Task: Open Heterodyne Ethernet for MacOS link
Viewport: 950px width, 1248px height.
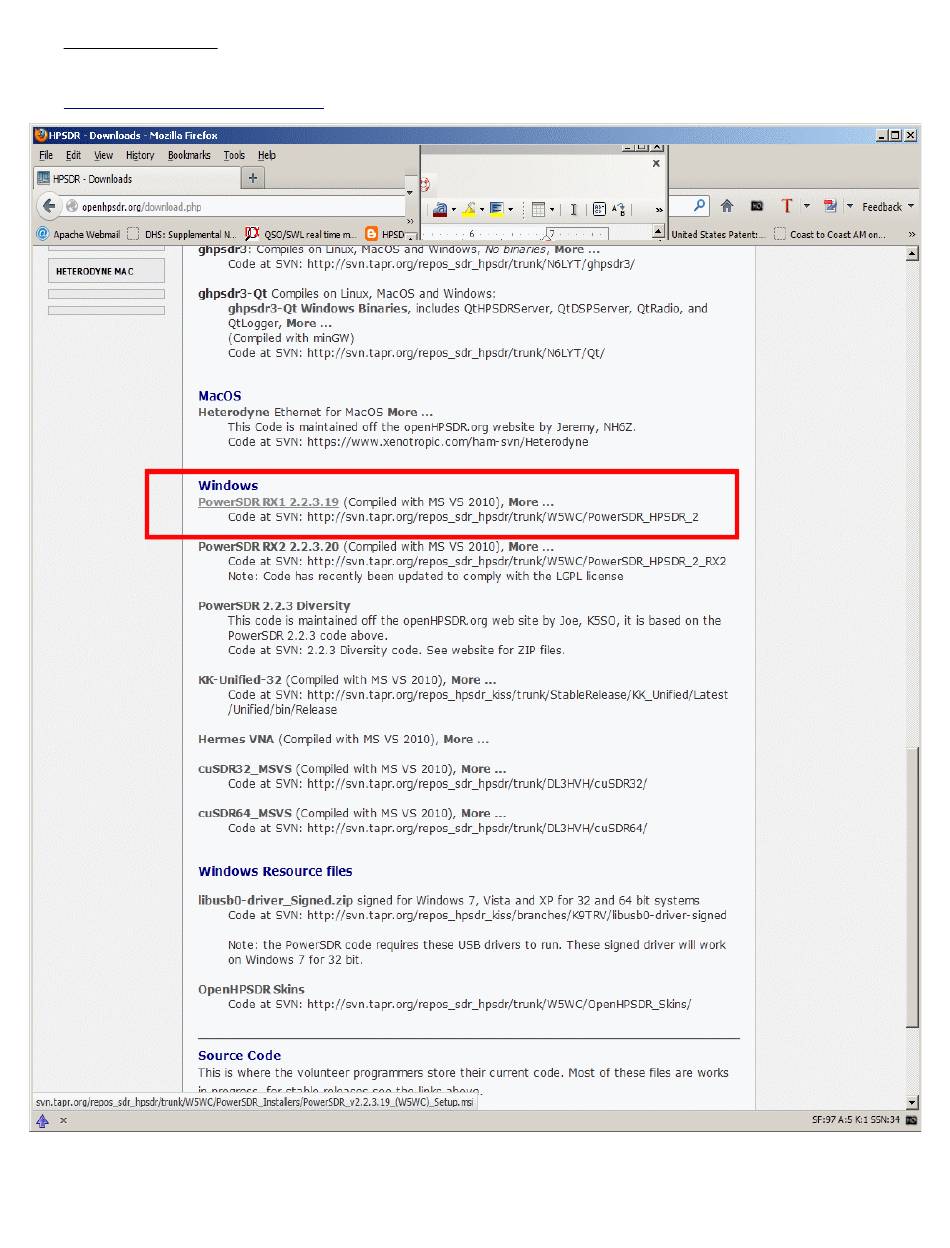Action: [x=233, y=412]
